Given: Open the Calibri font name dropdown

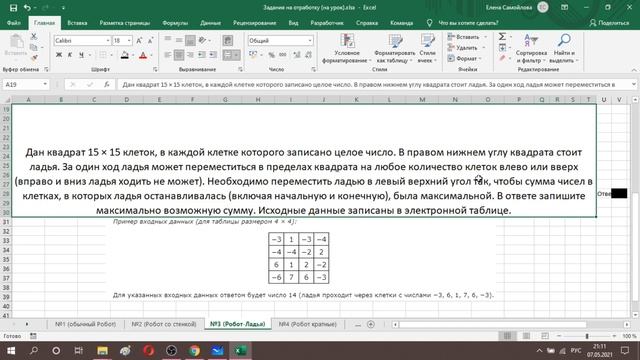Looking at the screenshot, I should [x=108, y=40].
